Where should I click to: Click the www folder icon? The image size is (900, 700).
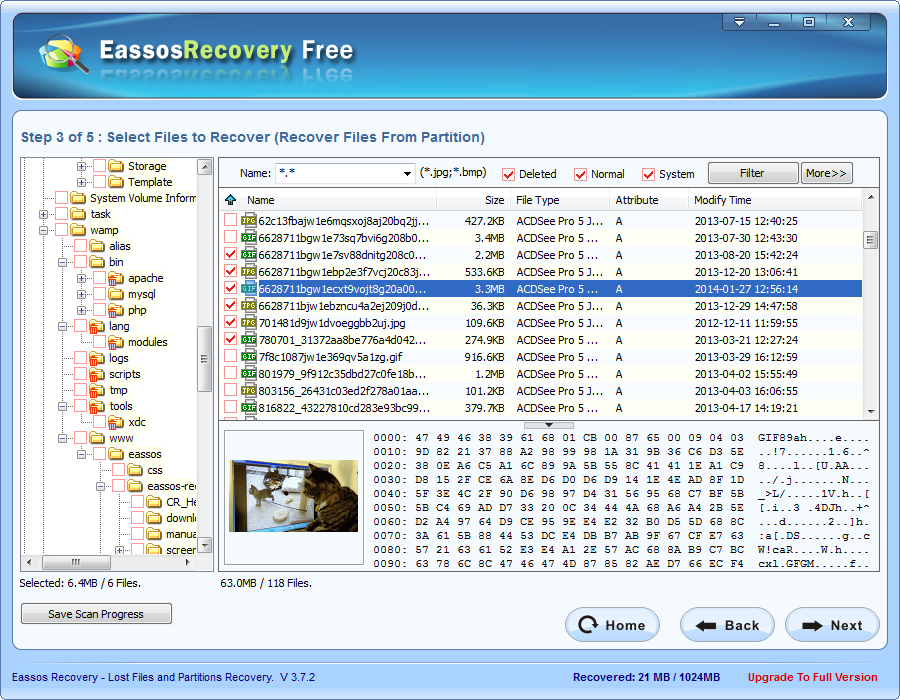[97, 438]
